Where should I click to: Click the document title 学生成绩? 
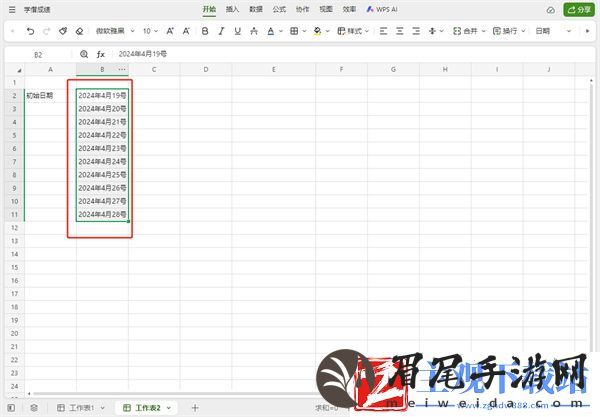pos(37,10)
